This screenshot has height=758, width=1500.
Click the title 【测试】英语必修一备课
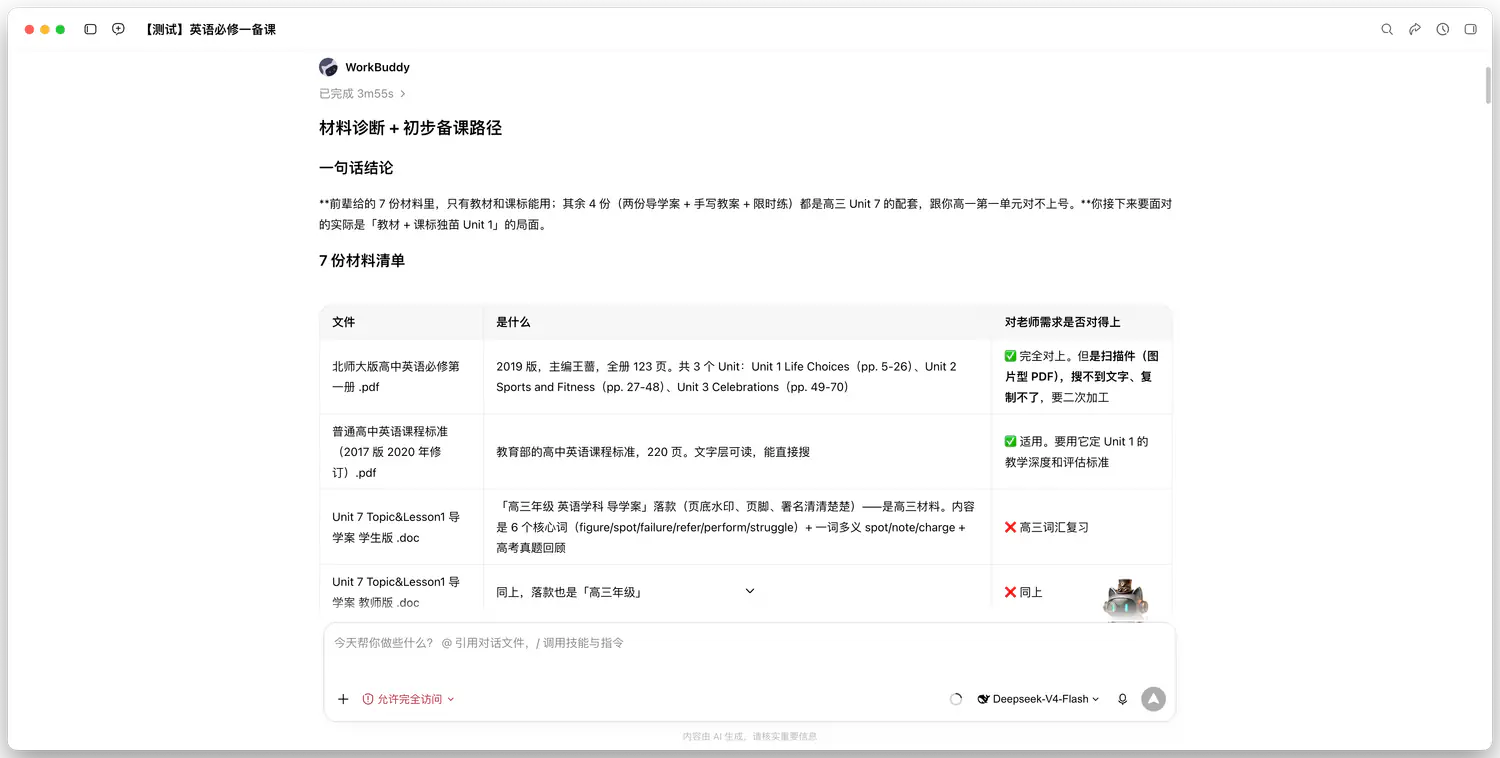coord(210,30)
